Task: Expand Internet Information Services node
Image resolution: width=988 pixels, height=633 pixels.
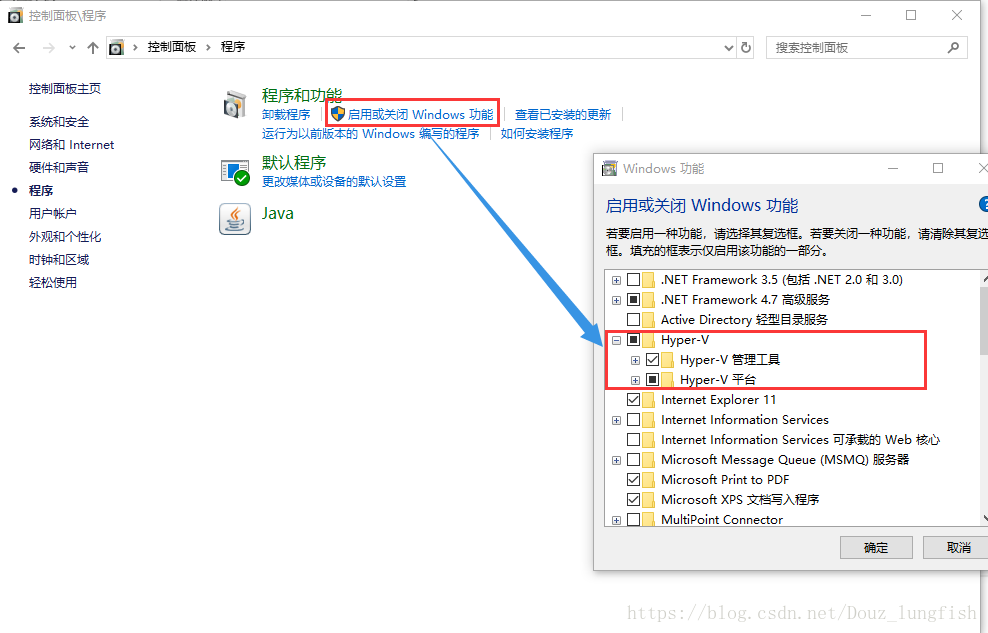Action: pyautogui.click(x=616, y=420)
